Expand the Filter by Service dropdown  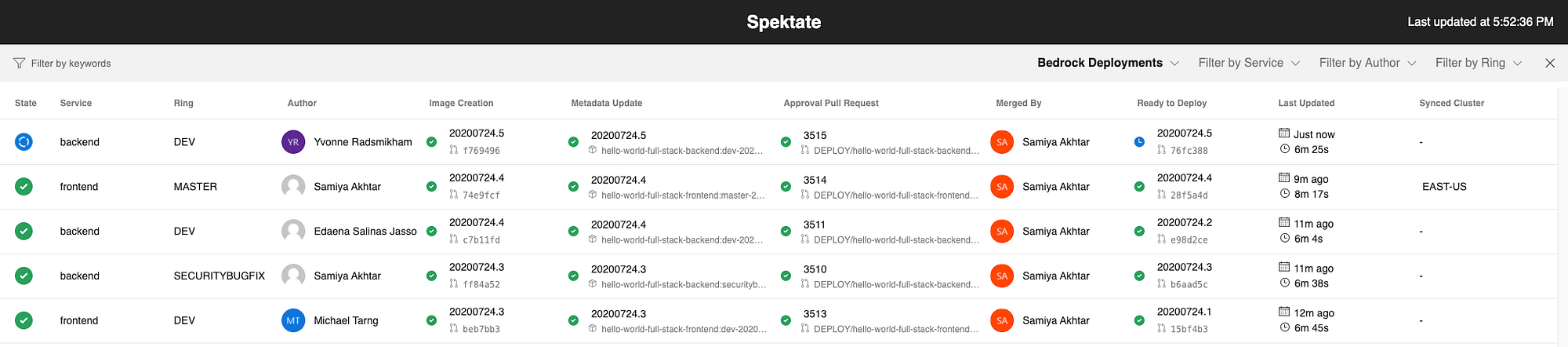1249,63
